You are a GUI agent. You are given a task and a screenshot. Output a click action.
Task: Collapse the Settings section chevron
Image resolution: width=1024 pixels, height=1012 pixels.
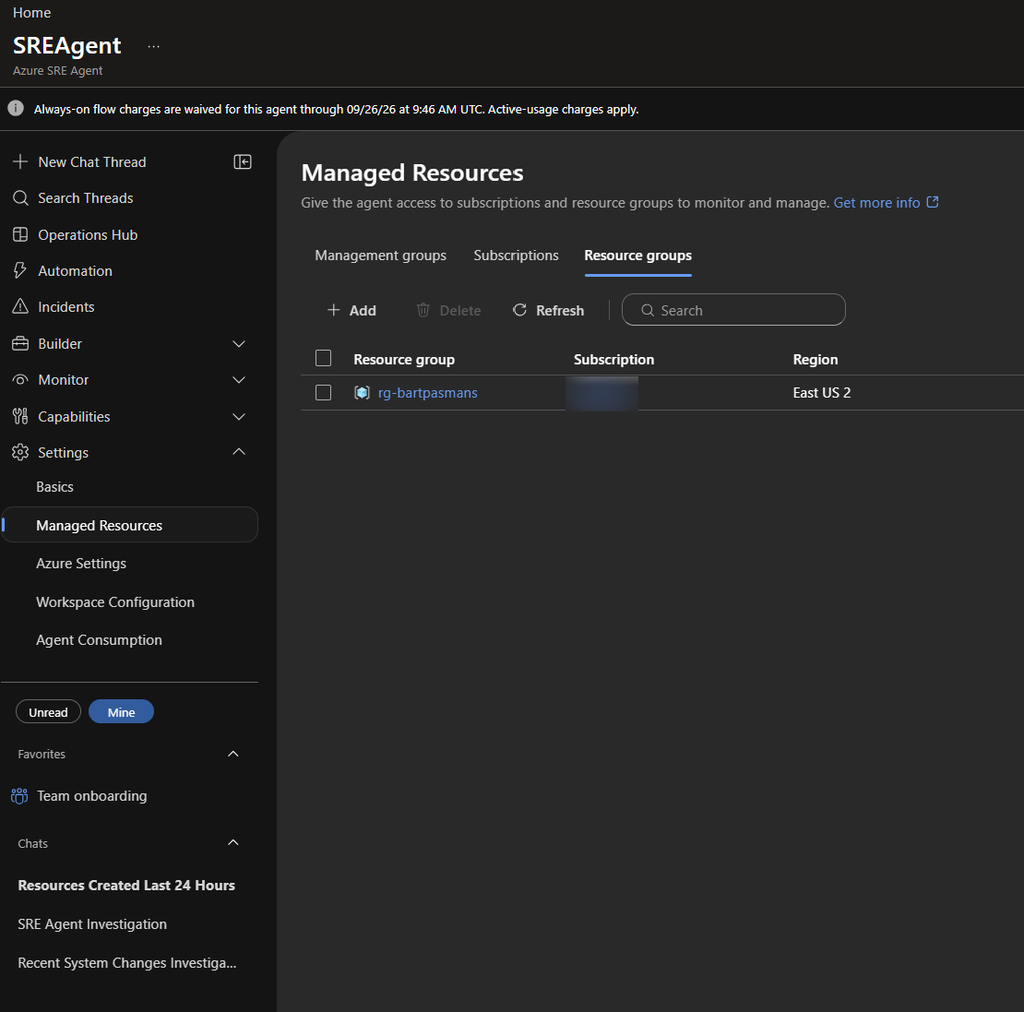coord(239,451)
